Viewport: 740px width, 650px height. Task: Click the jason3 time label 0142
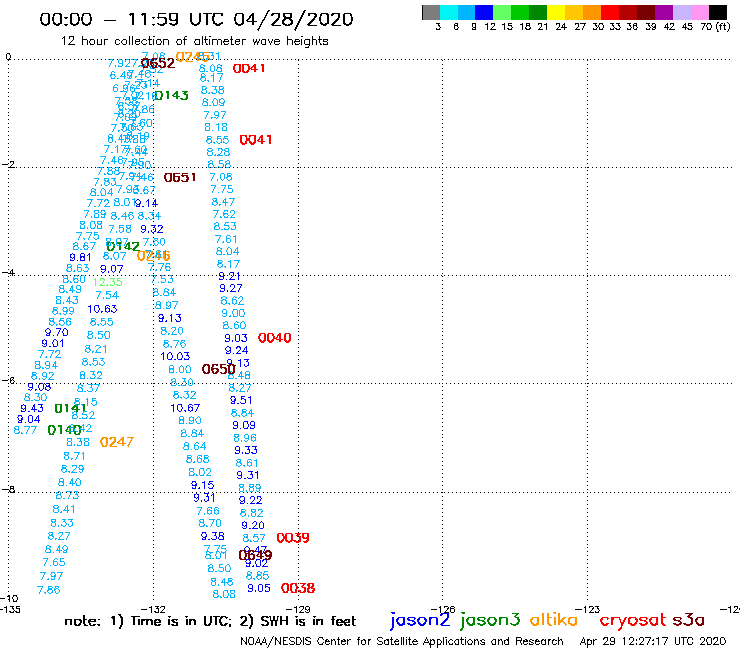(x=123, y=246)
